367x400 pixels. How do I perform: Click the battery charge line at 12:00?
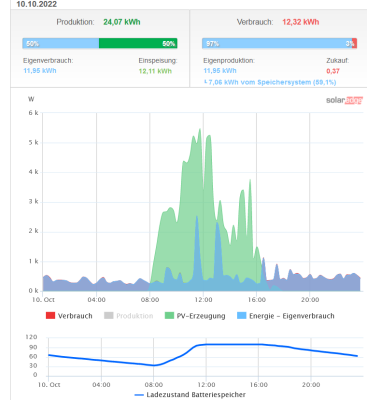(x=206, y=344)
